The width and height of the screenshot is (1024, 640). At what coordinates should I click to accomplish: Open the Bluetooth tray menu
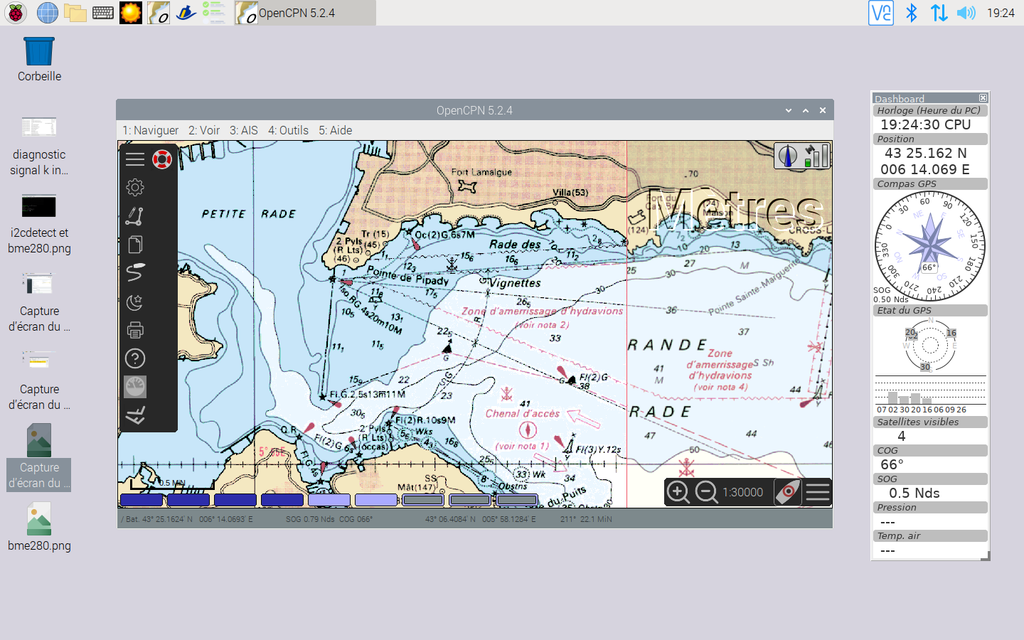[912, 12]
